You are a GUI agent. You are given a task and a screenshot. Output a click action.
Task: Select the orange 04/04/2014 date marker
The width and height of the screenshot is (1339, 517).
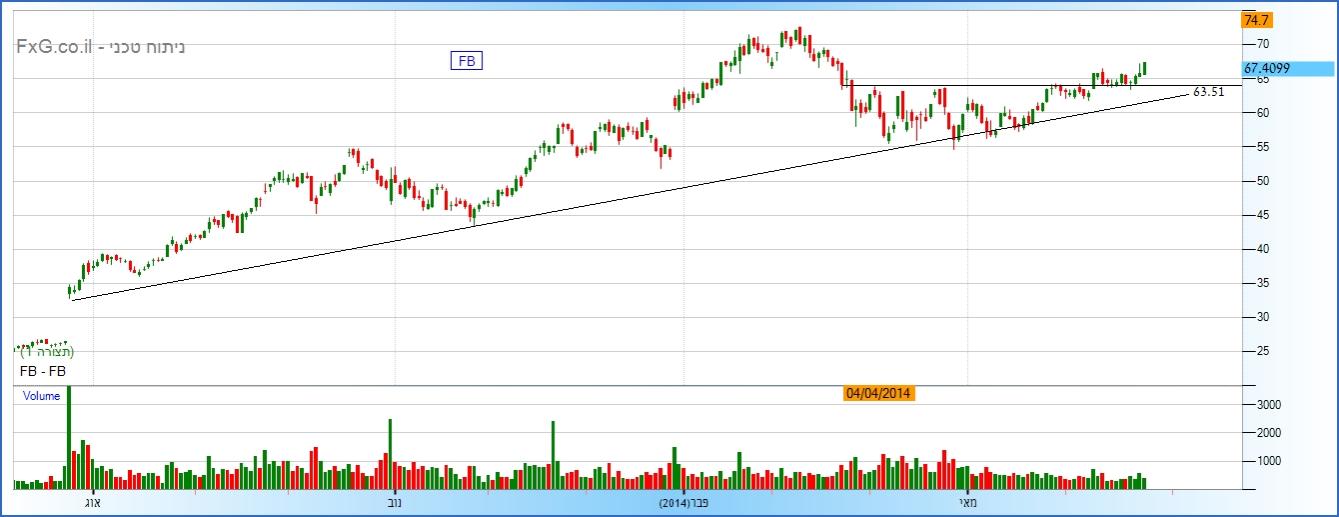click(x=879, y=393)
